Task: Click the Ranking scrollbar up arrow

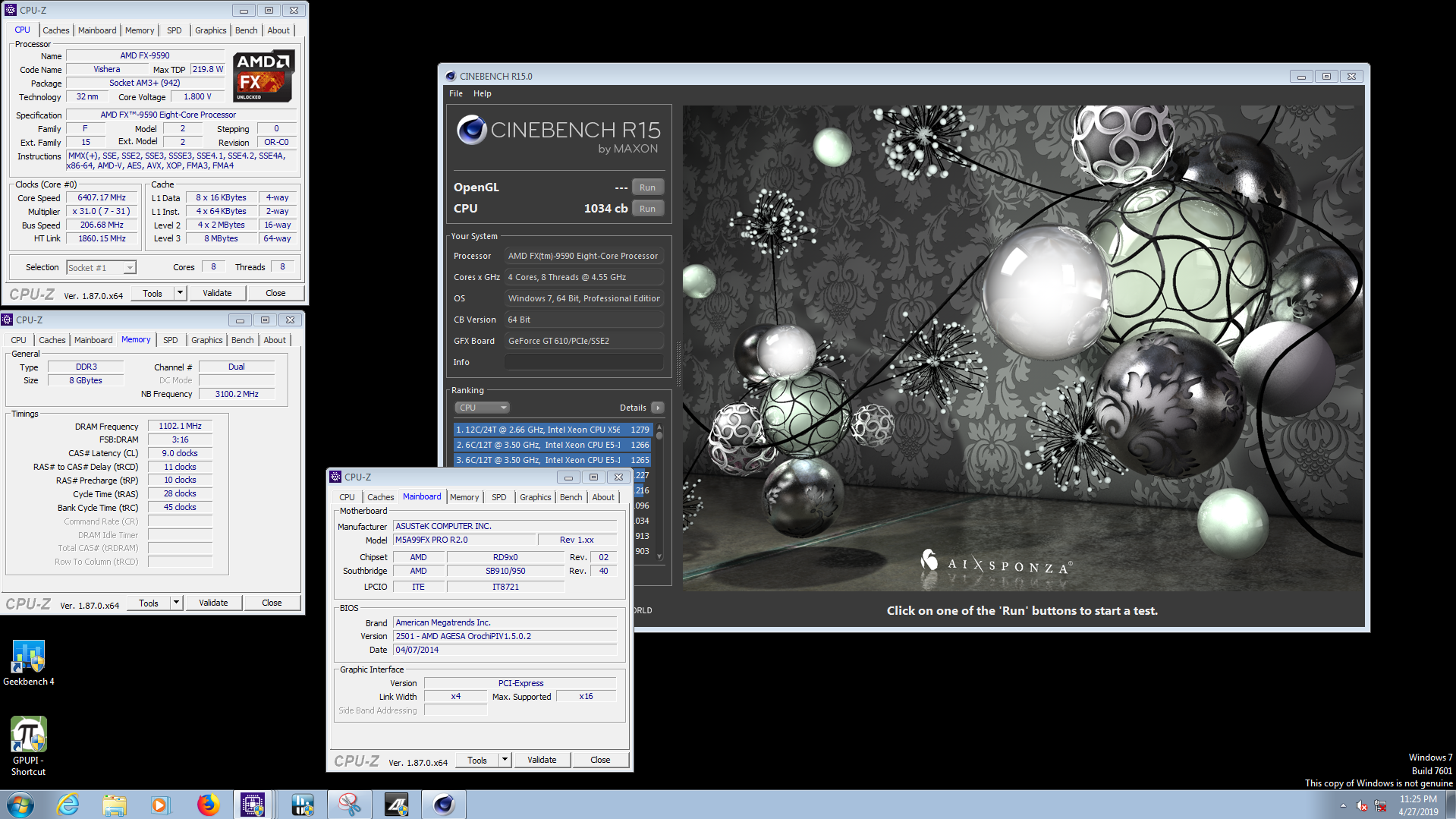Action: tap(659, 428)
